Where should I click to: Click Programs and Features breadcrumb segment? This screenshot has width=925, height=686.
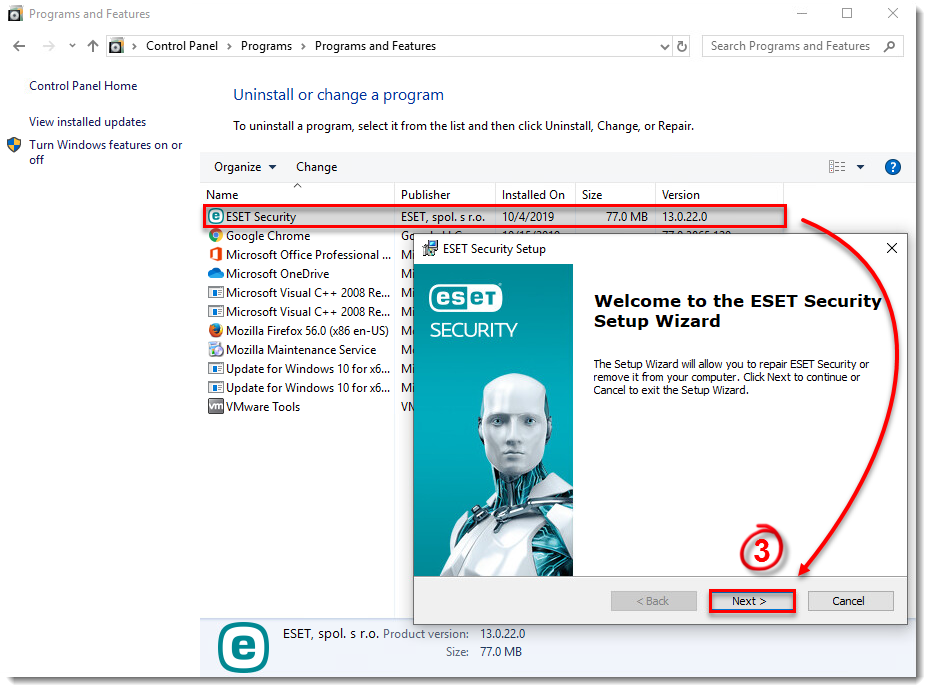[375, 46]
